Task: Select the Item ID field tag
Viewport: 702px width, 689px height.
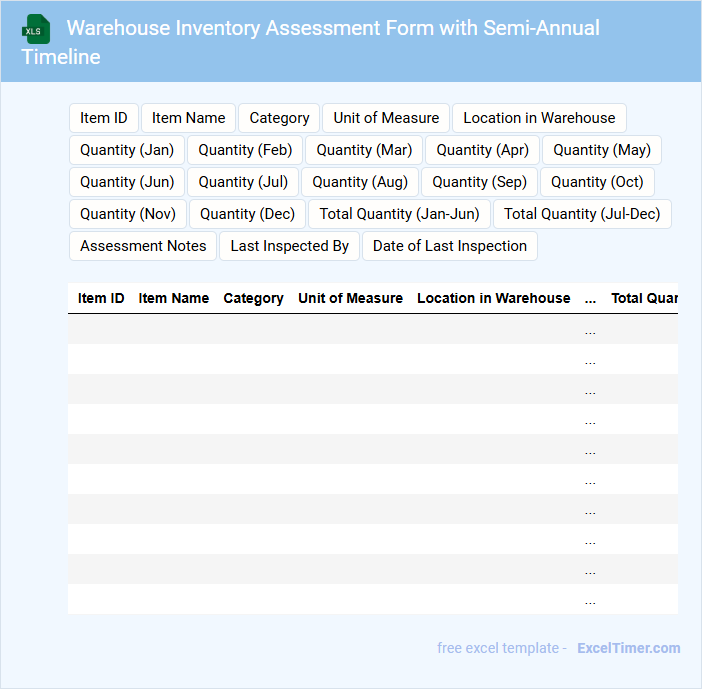Action: click(x=104, y=118)
